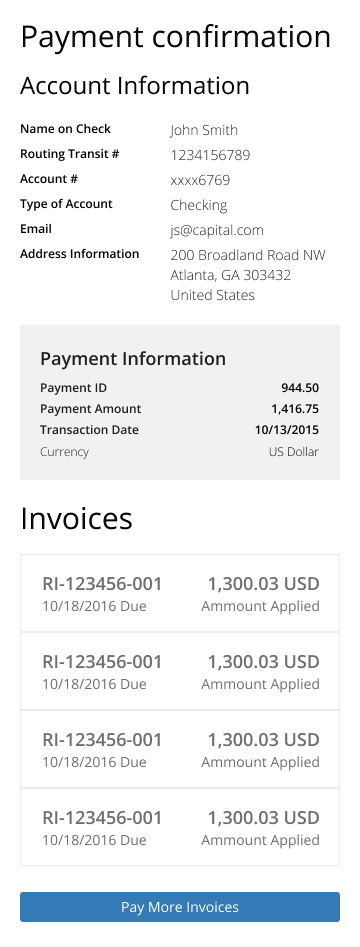Select the Checking account type value
This screenshot has height=947, width=360.
pos(199,205)
